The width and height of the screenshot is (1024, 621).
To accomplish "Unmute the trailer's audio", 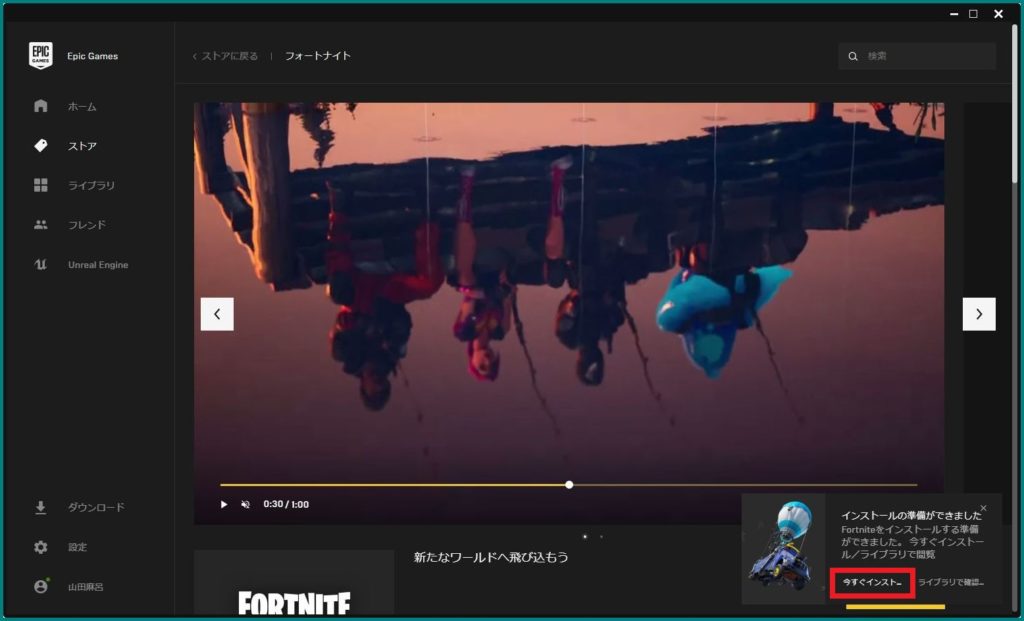I will [246, 504].
